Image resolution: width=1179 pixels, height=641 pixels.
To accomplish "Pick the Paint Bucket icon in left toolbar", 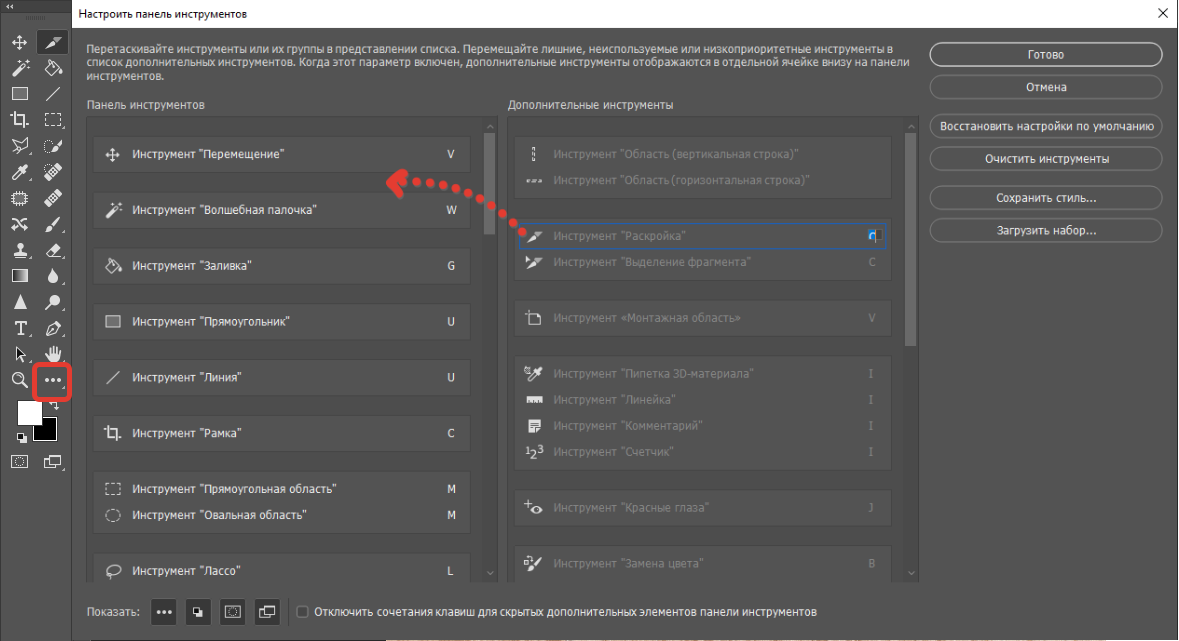I will (53, 68).
